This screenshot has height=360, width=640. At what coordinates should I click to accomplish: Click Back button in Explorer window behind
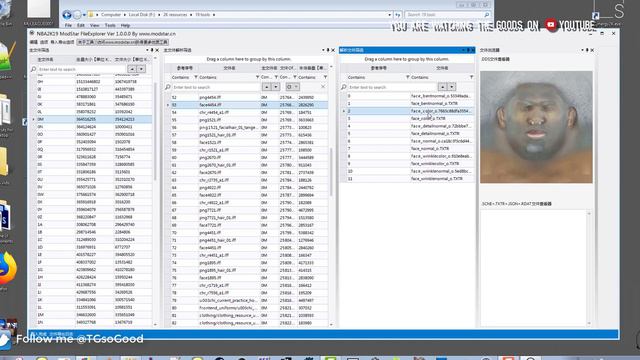click(67, 15)
